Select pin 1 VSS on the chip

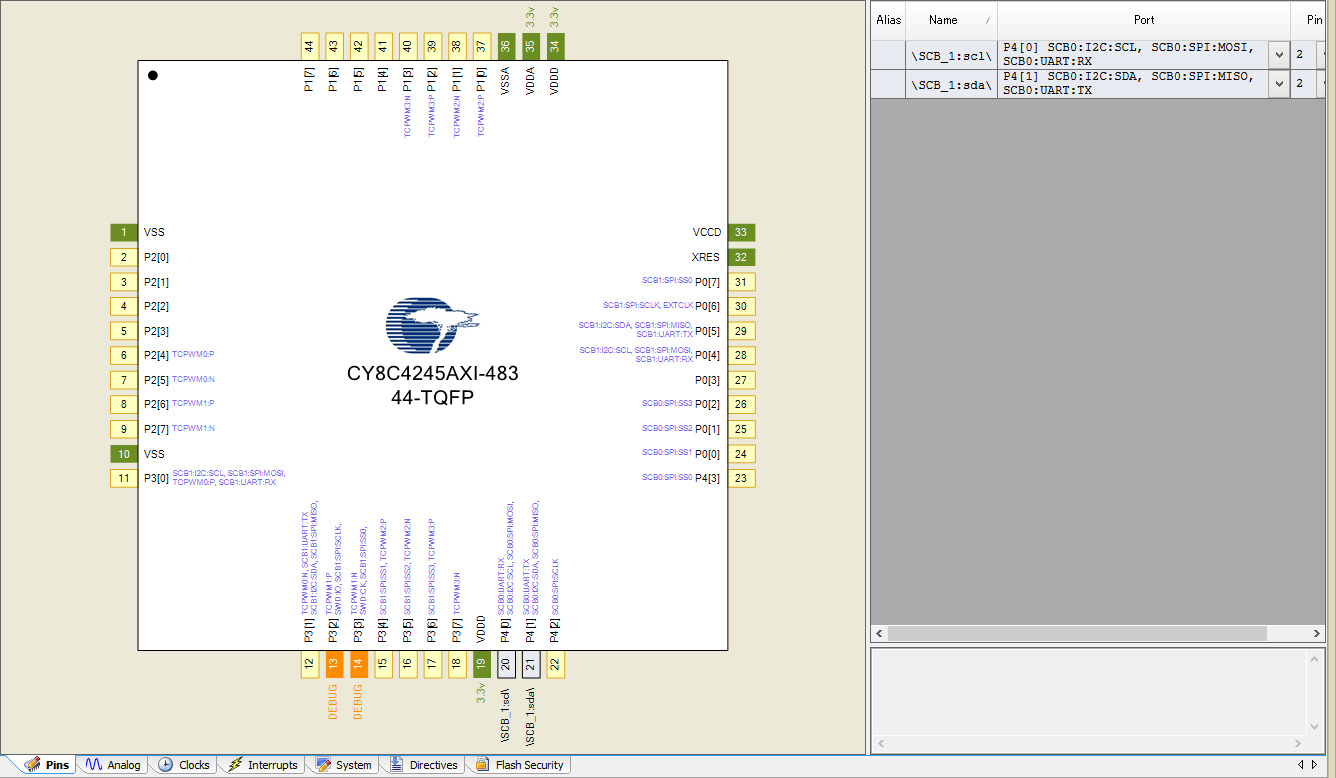click(124, 232)
